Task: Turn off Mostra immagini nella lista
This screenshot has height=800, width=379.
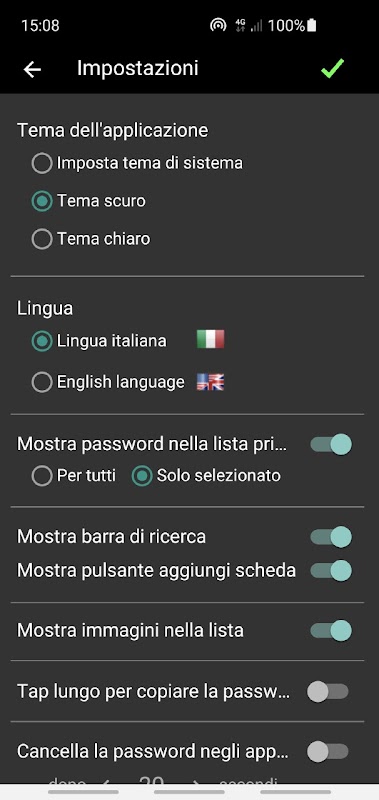Action: click(331, 631)
